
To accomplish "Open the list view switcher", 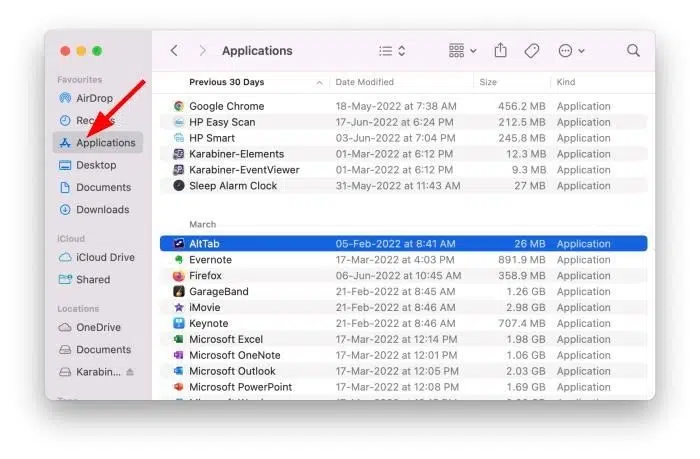I will point(392,51).
